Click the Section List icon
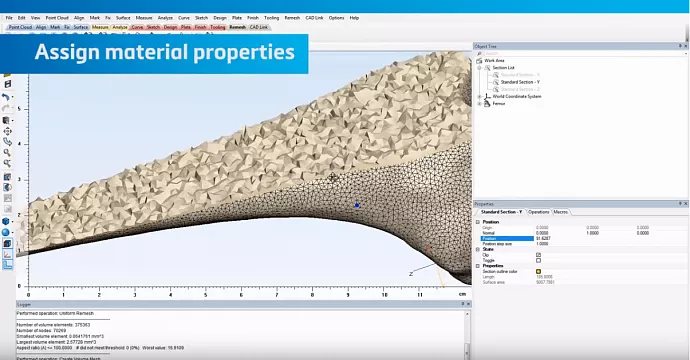Image resolution: width=690 pixels, height=360 pixels. (487, 68)
